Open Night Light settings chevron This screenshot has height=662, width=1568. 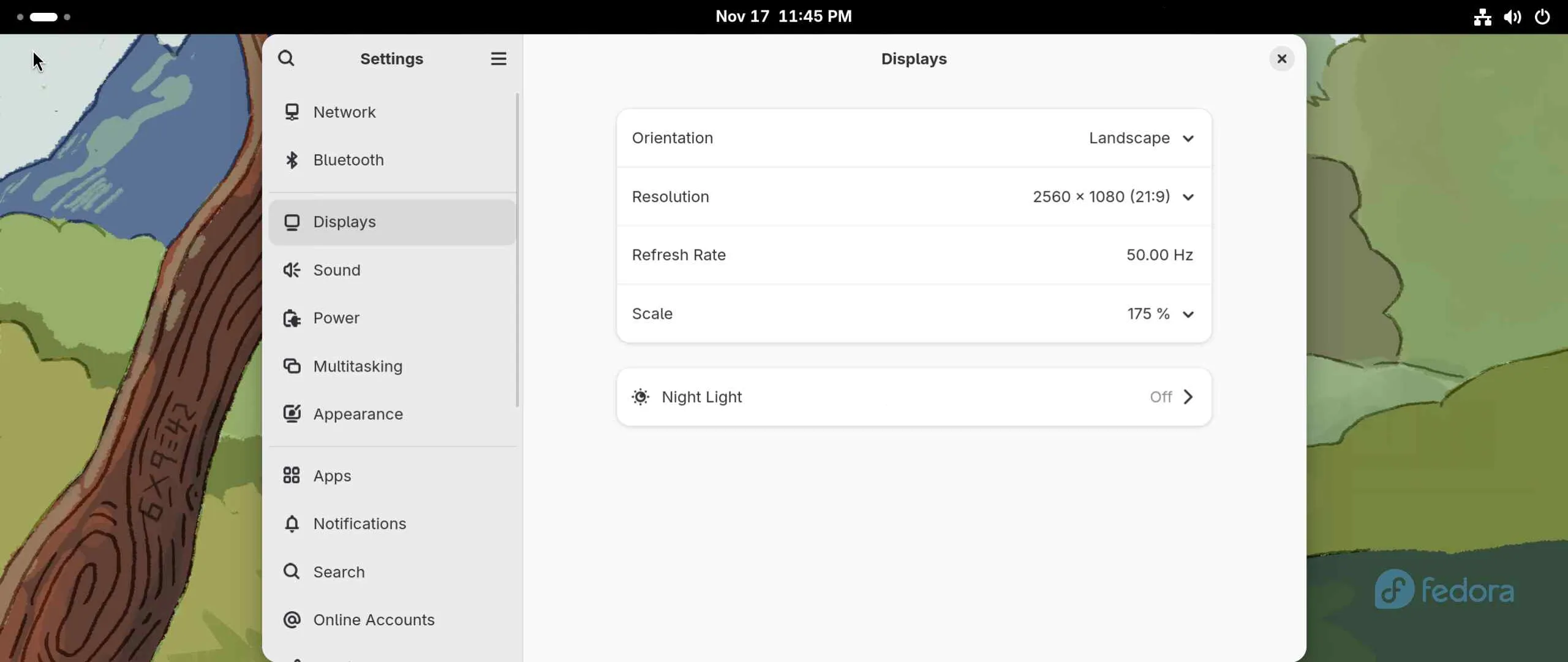click(1188, 397)
